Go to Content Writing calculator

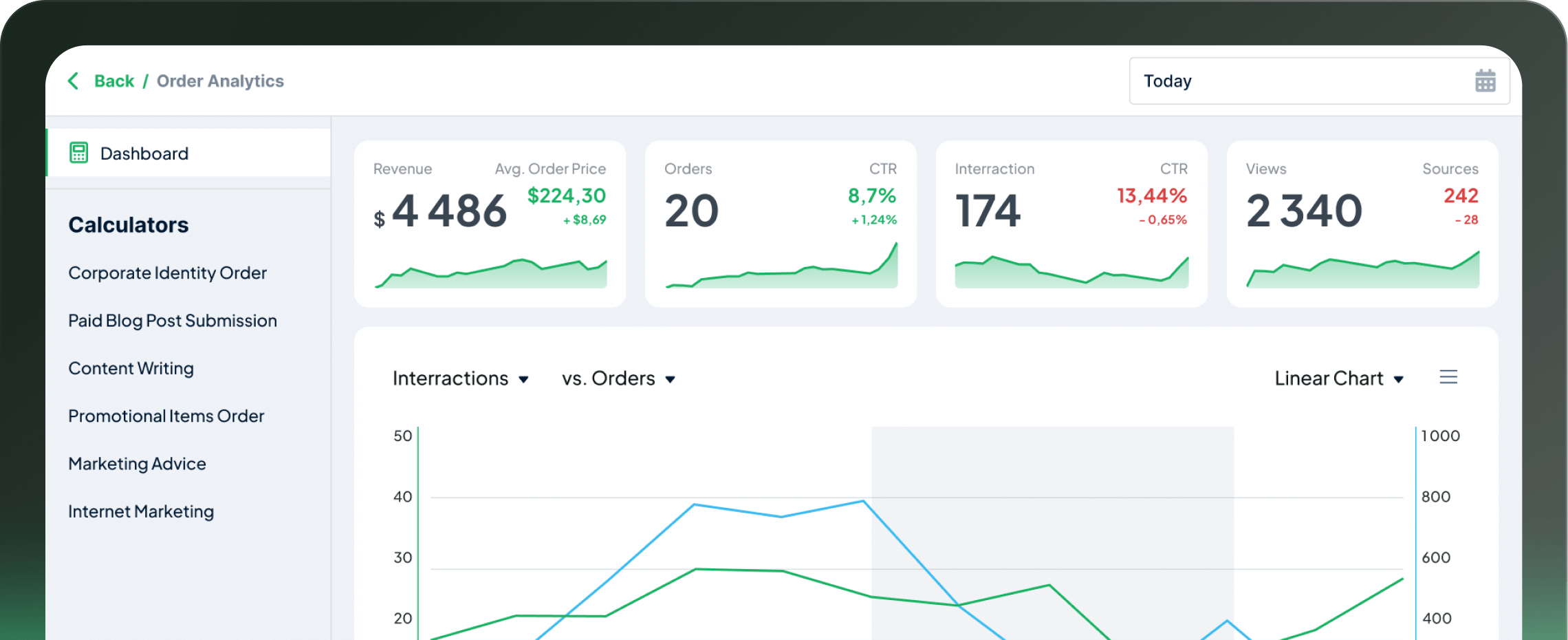point(131,368)
